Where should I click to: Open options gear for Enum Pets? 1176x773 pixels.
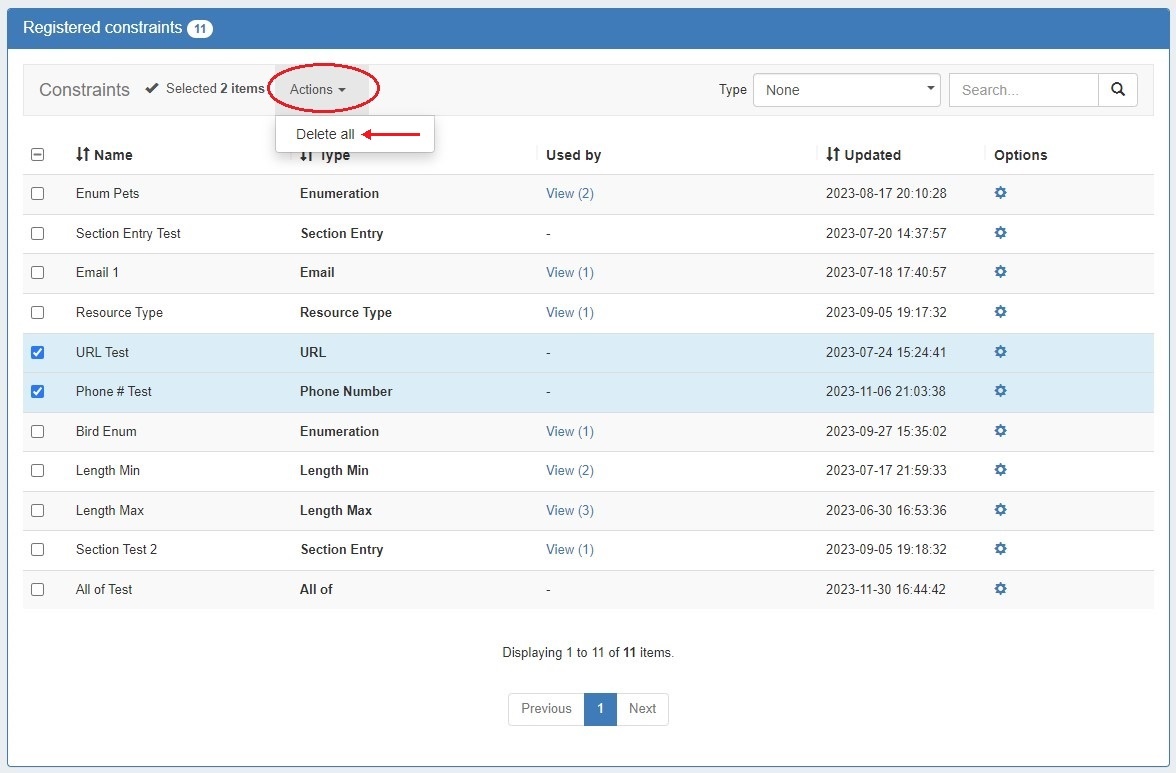tap(1000, 193)
